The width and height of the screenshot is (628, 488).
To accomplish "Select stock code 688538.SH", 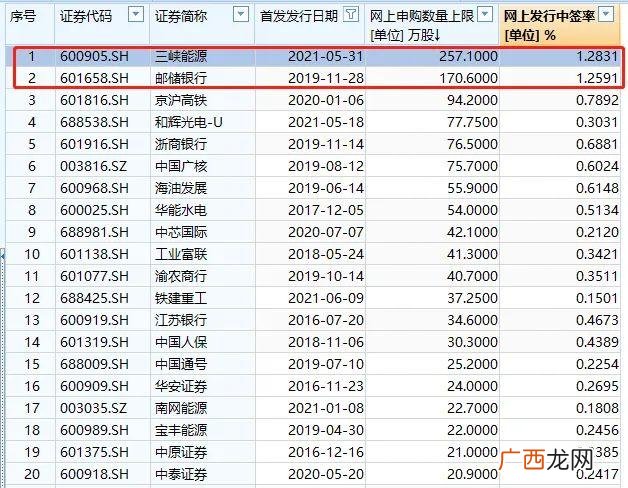I will tap(95, 122).
